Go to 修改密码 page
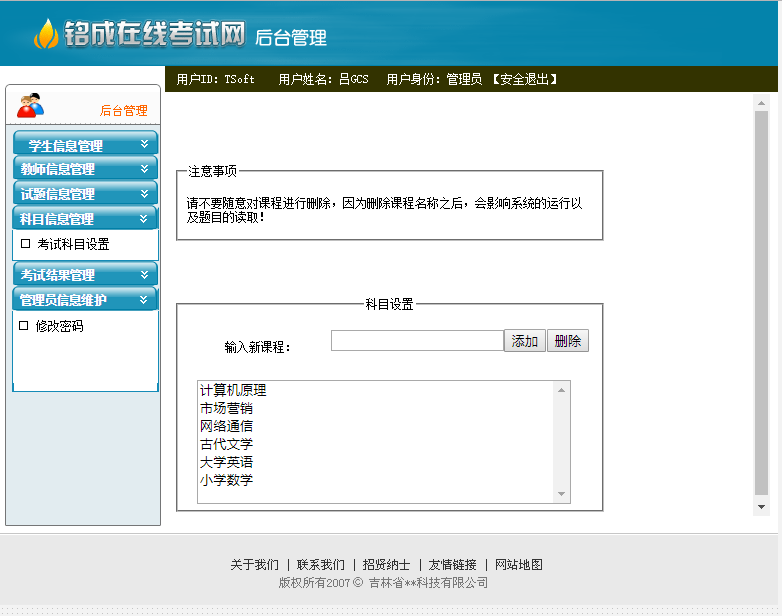 pyautogui.click(x=59, y=326)
